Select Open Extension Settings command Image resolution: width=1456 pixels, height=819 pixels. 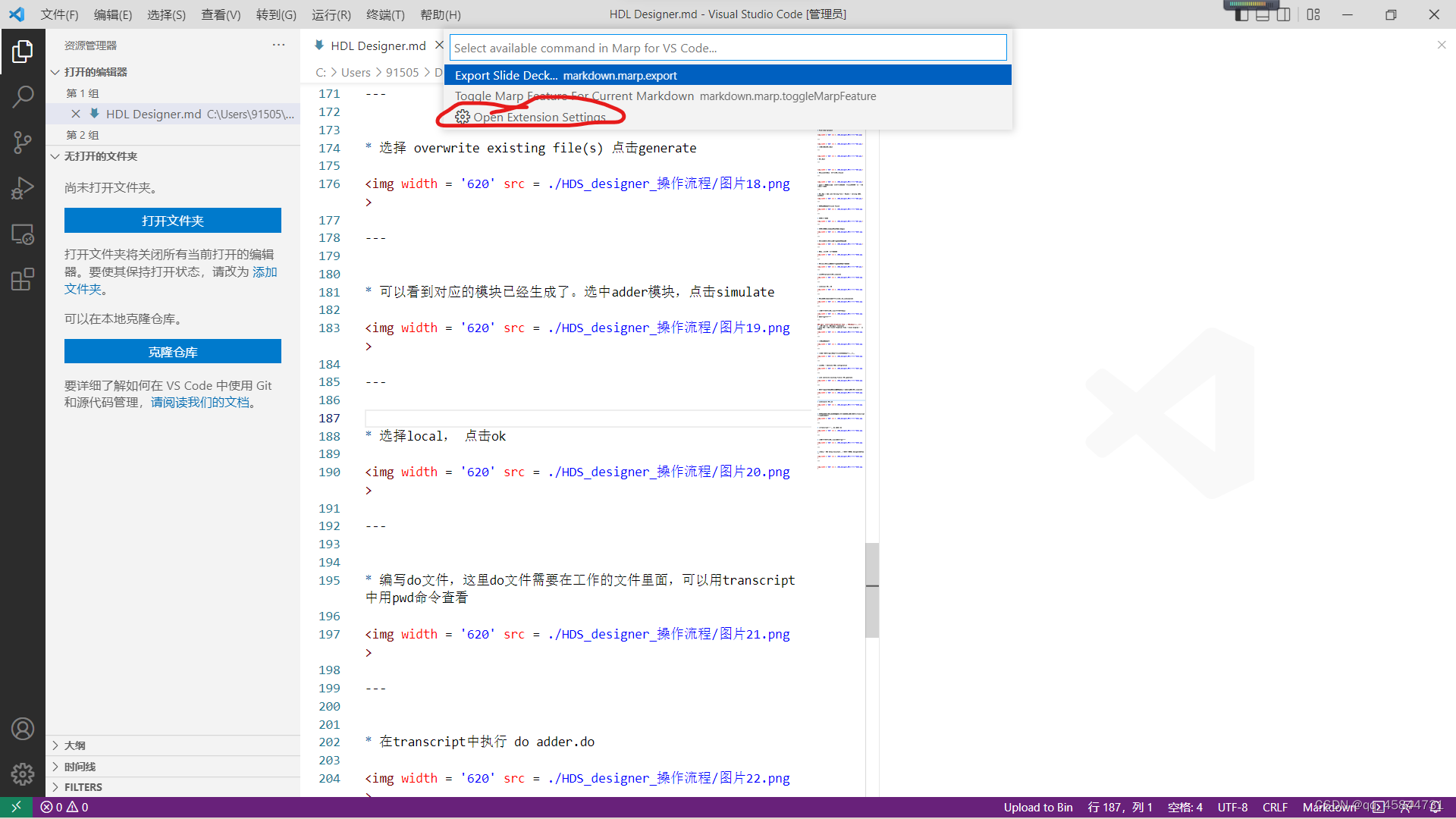click(538, 117)
